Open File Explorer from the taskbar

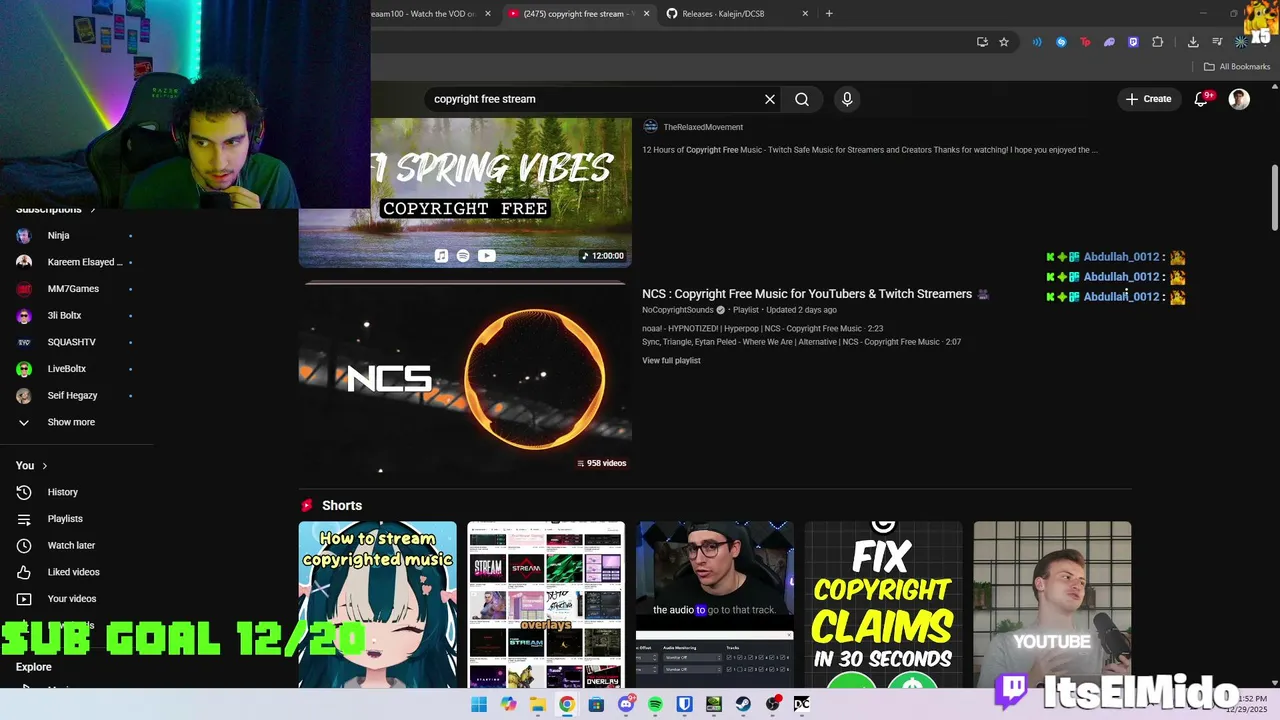(538, 704)
